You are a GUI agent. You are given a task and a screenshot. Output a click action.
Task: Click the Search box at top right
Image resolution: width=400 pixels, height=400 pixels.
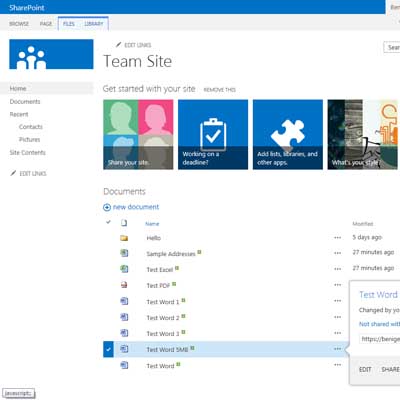392,47
